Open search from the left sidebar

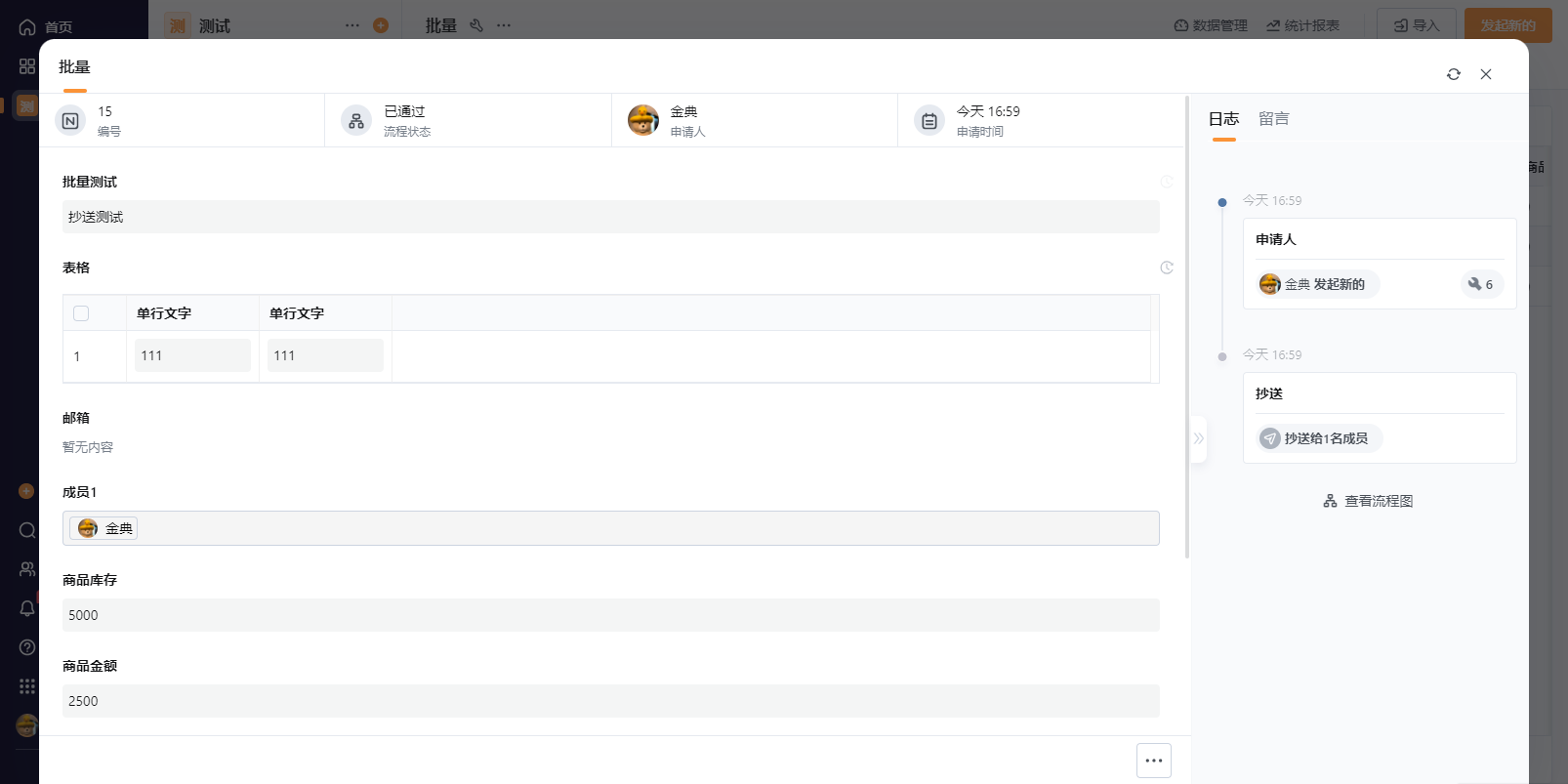click(27, 530)
